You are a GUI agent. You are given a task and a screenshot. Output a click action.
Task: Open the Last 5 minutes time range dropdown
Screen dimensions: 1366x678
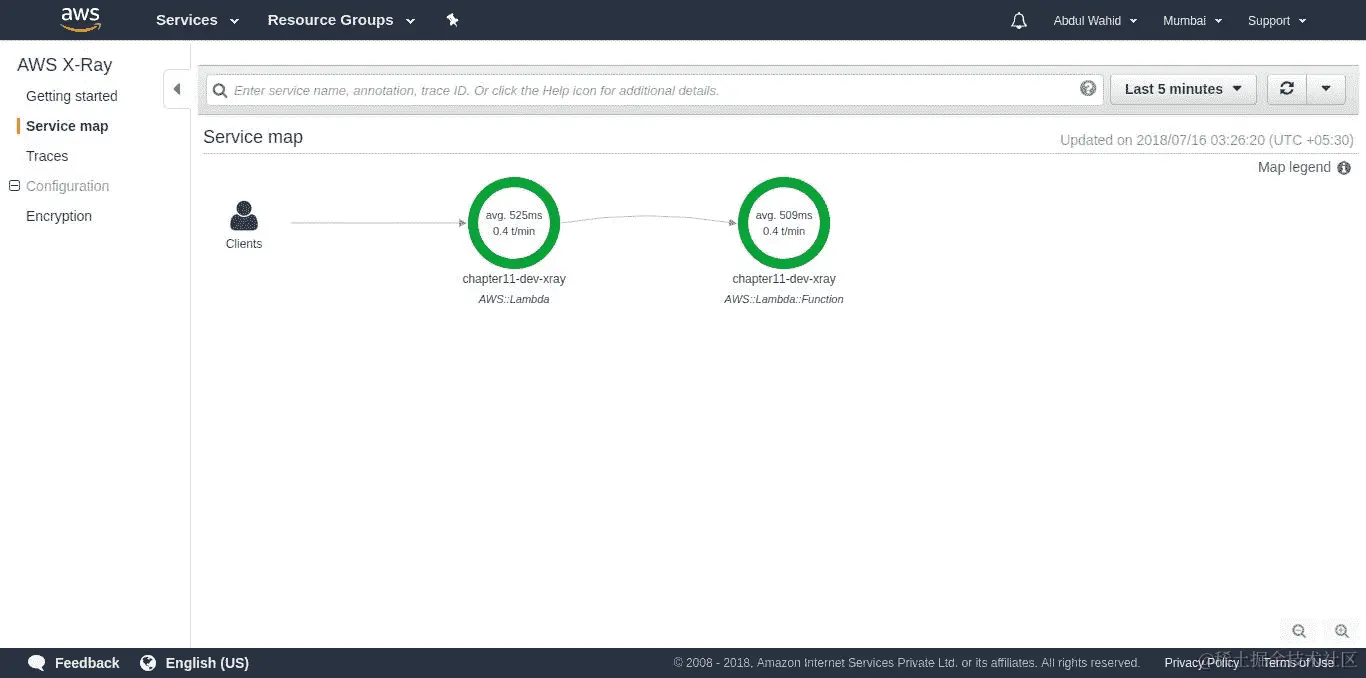pos(1183,89)
